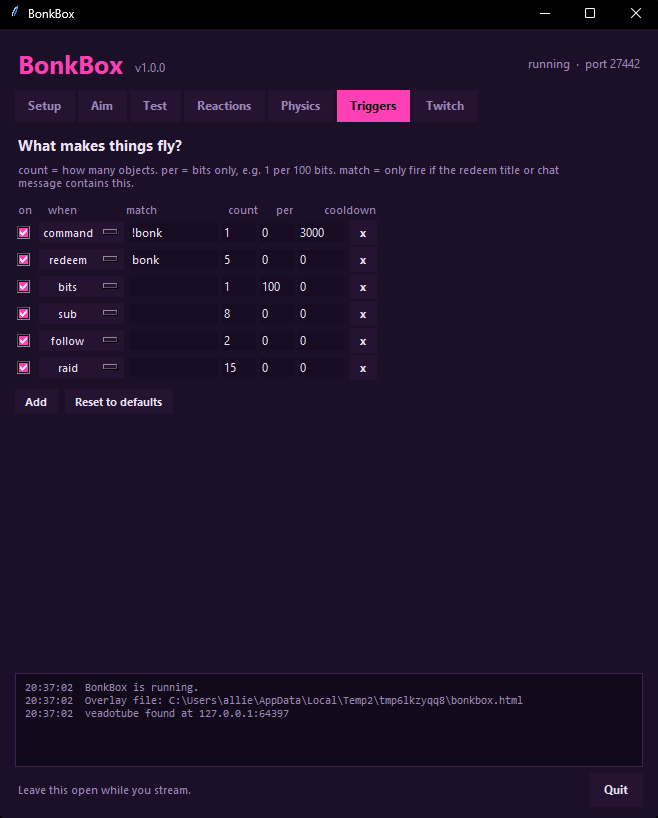658x818 pixels.
Task: Click the redeem row's bonk match field
Action: coord(174,260)
